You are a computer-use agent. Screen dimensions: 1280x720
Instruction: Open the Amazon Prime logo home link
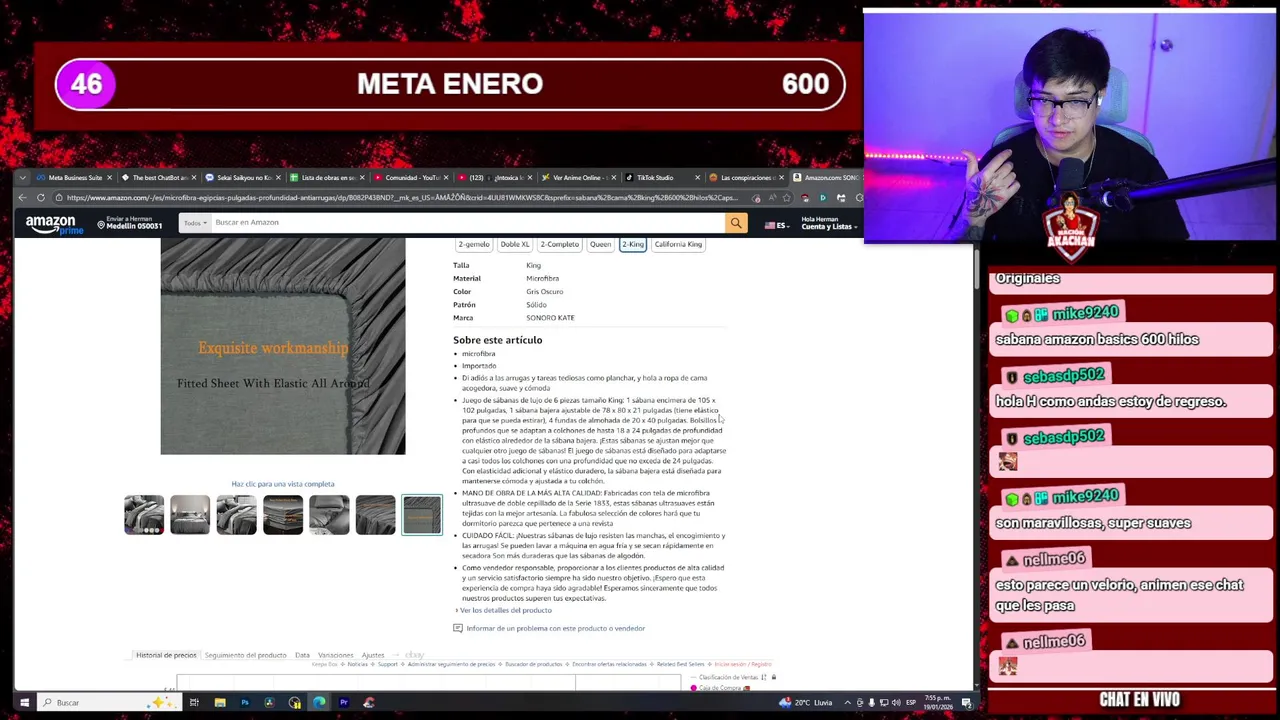pyautogui.click(x=54, y=225)
